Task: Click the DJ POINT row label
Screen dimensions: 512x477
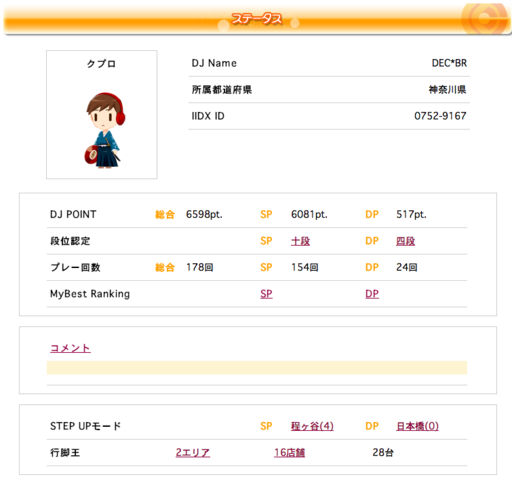Action: (73, 214)
